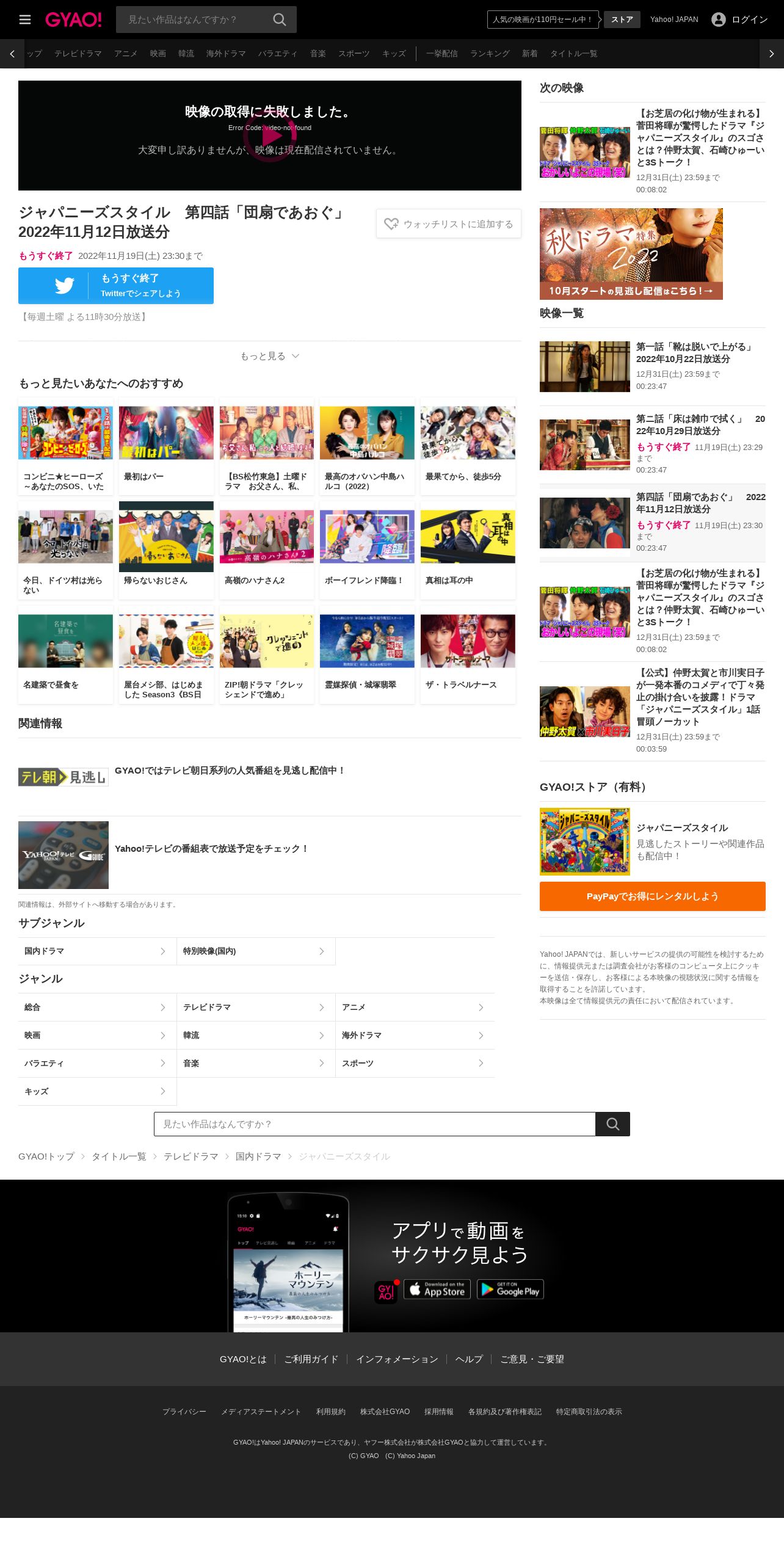The width and height of the screenshot is (784, 1568).
Task: Open 名建築で昼食を thumbnail
Action: tap(65, 641)
